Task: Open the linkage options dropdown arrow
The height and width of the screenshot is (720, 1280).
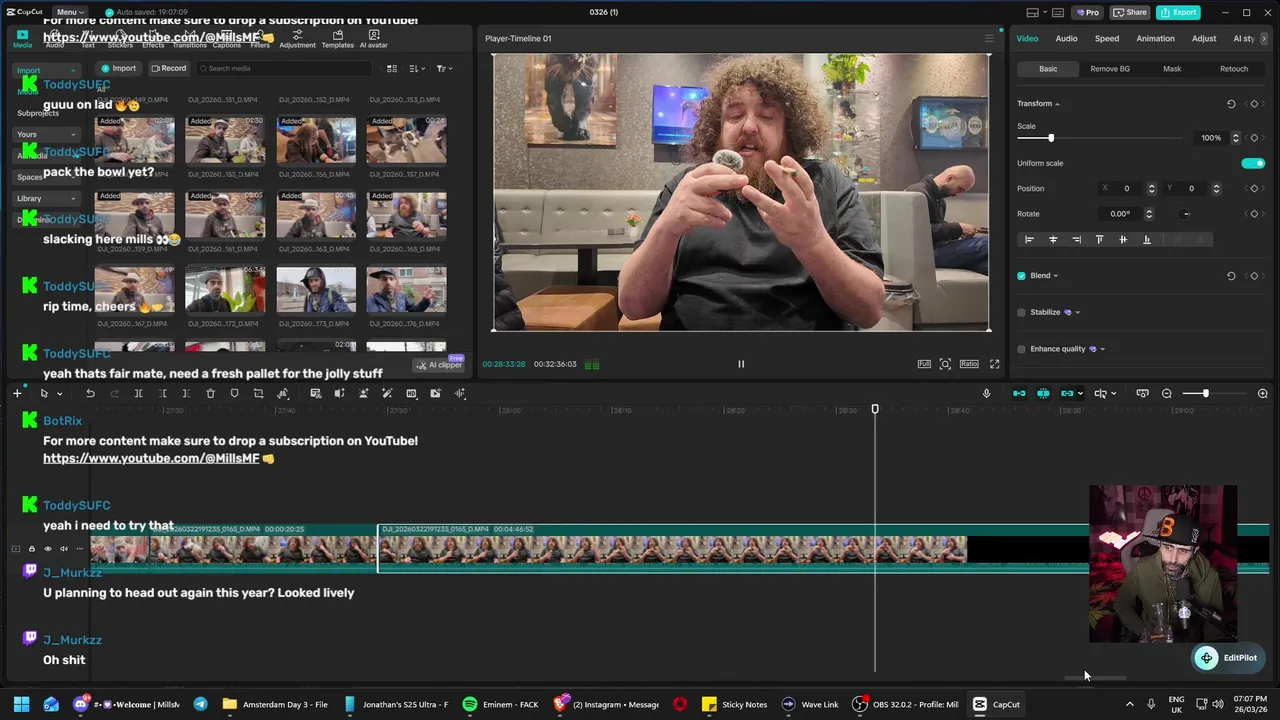Action: coord(1080,394)
